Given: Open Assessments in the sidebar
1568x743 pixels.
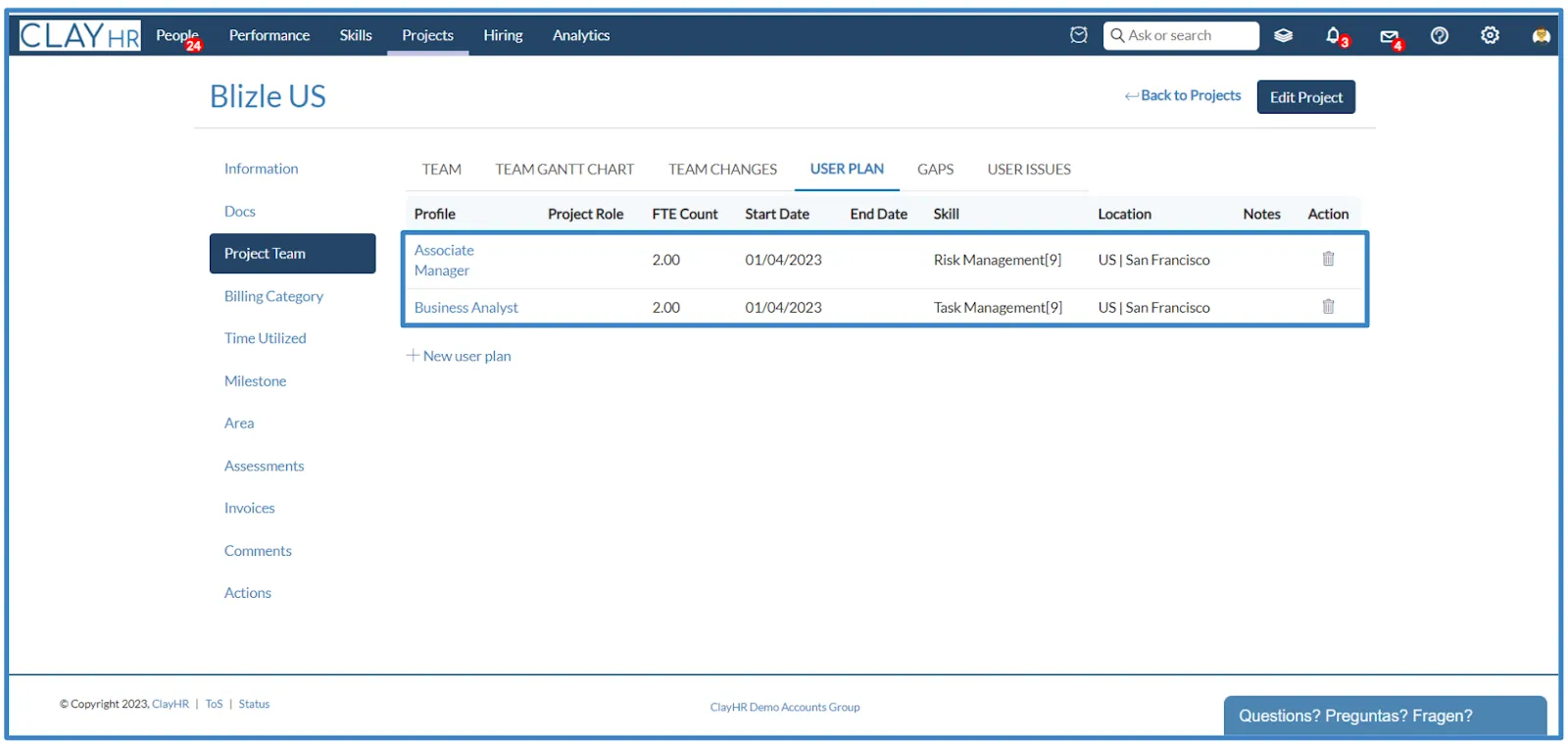Looking at the screenshot, I should point(264,467).
